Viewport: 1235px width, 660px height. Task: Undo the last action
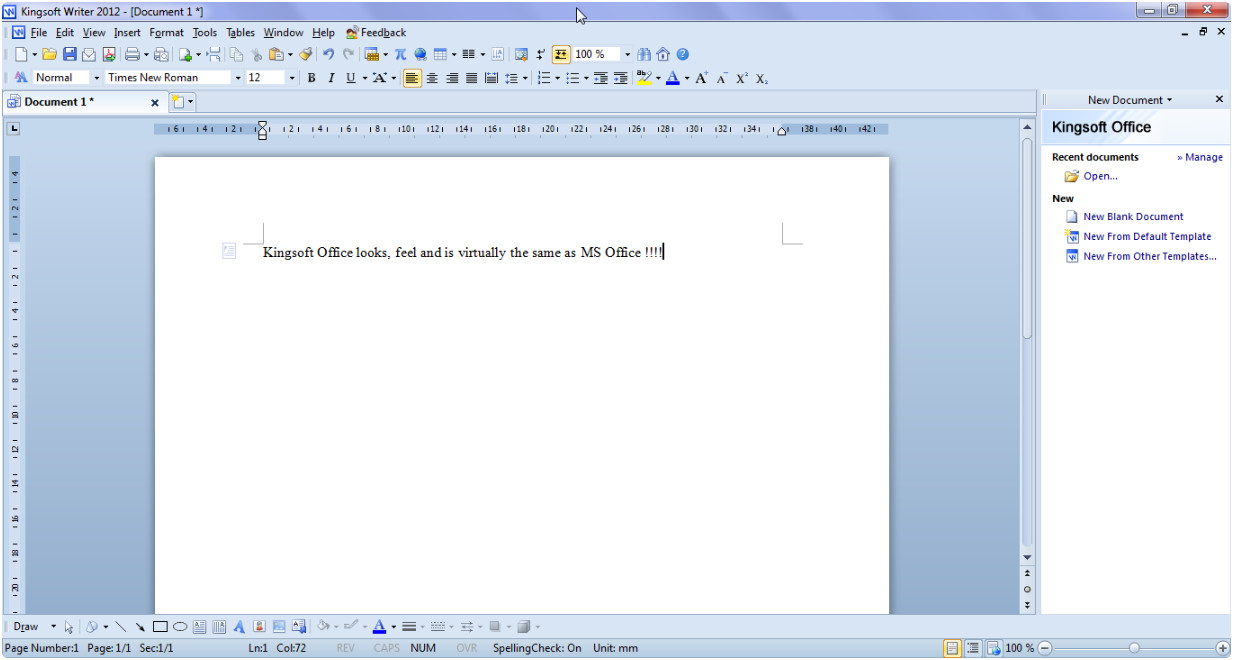(328, 54)
